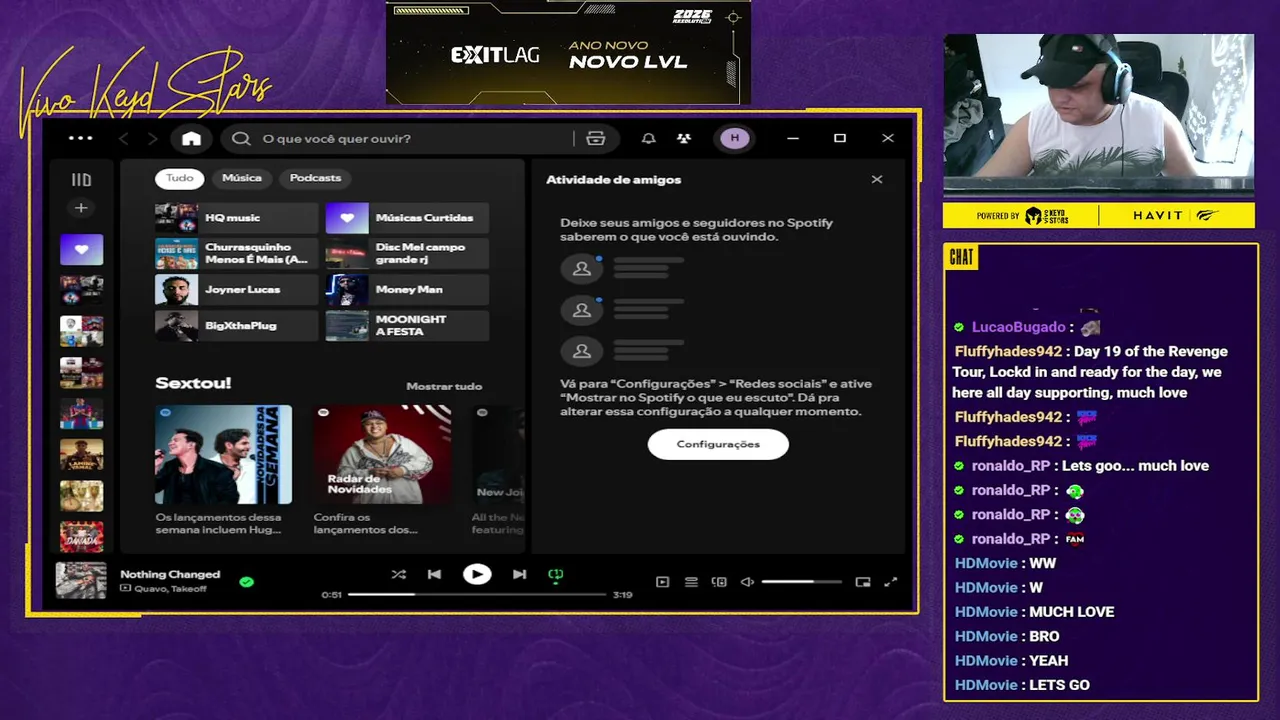1280x720 pixels.
Task: Select the Tudo filter chip
Action: 180,178
